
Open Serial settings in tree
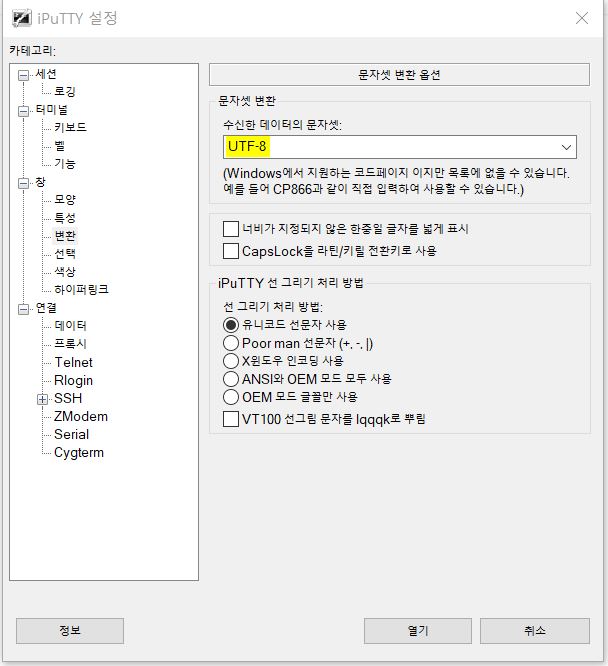(71, 435)
